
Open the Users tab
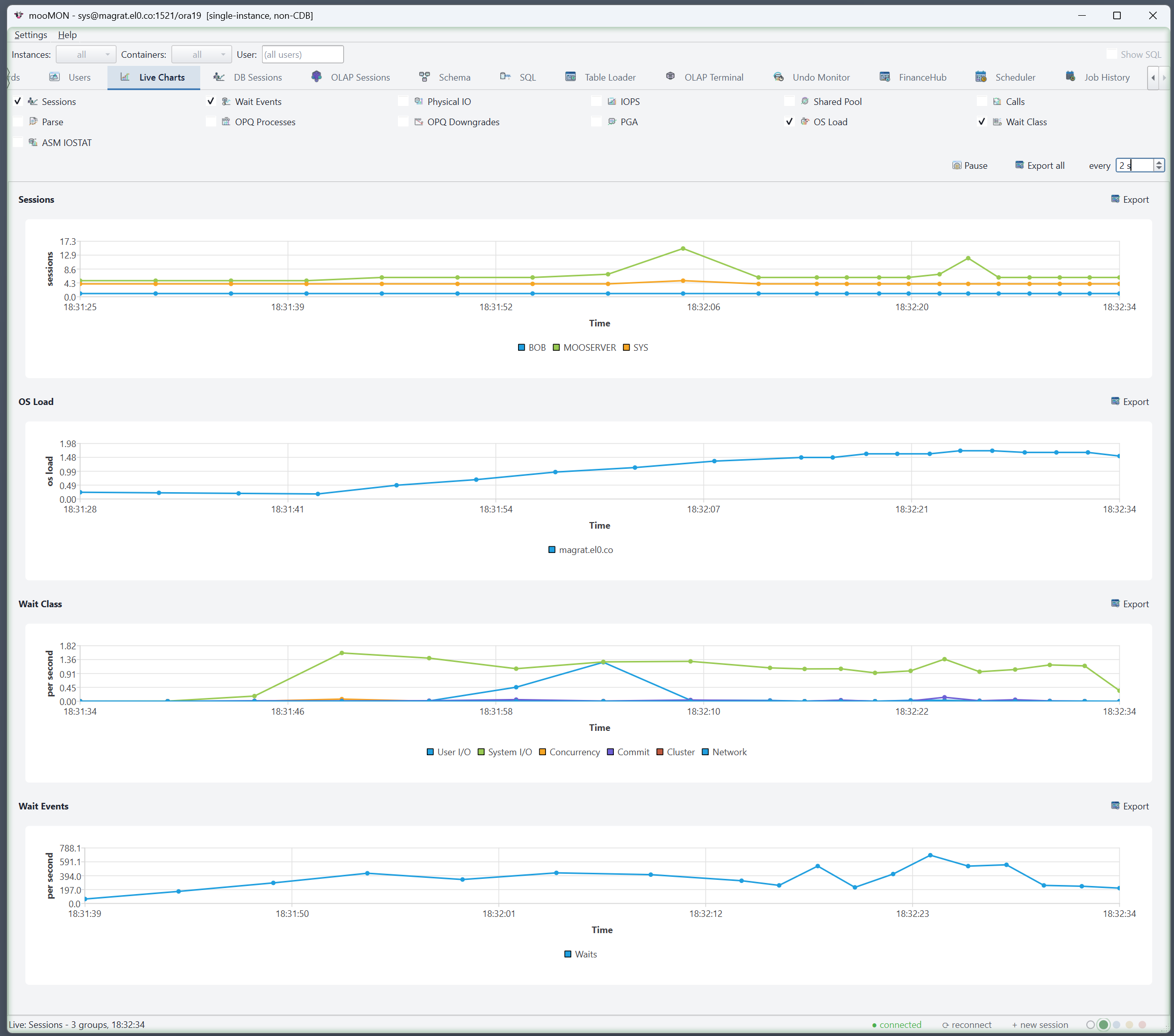(69, 77)
